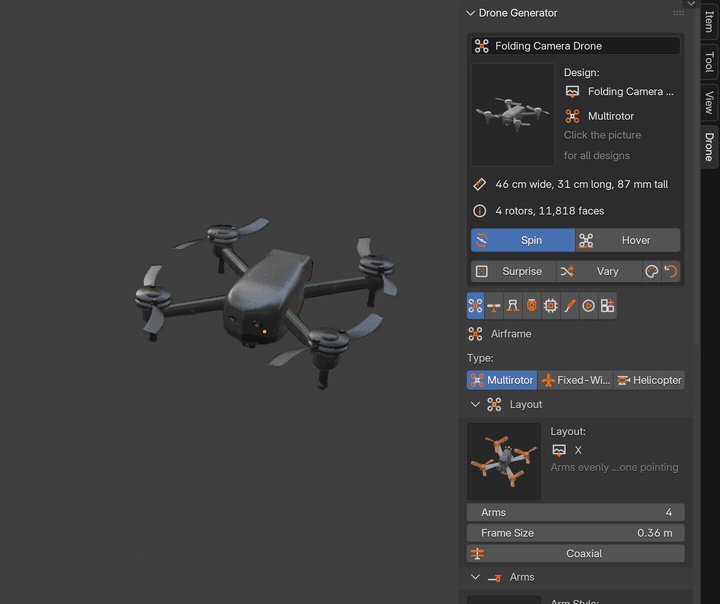Screen dimensions: 720x604
Task: Click the panel drag-handle dots icon
Action: pos(678,13)
